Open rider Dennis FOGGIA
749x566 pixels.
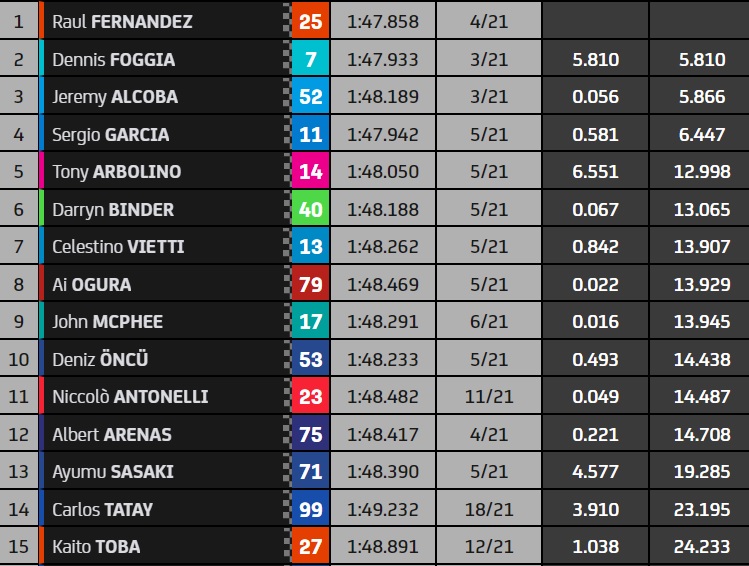[x=114, y=60]
